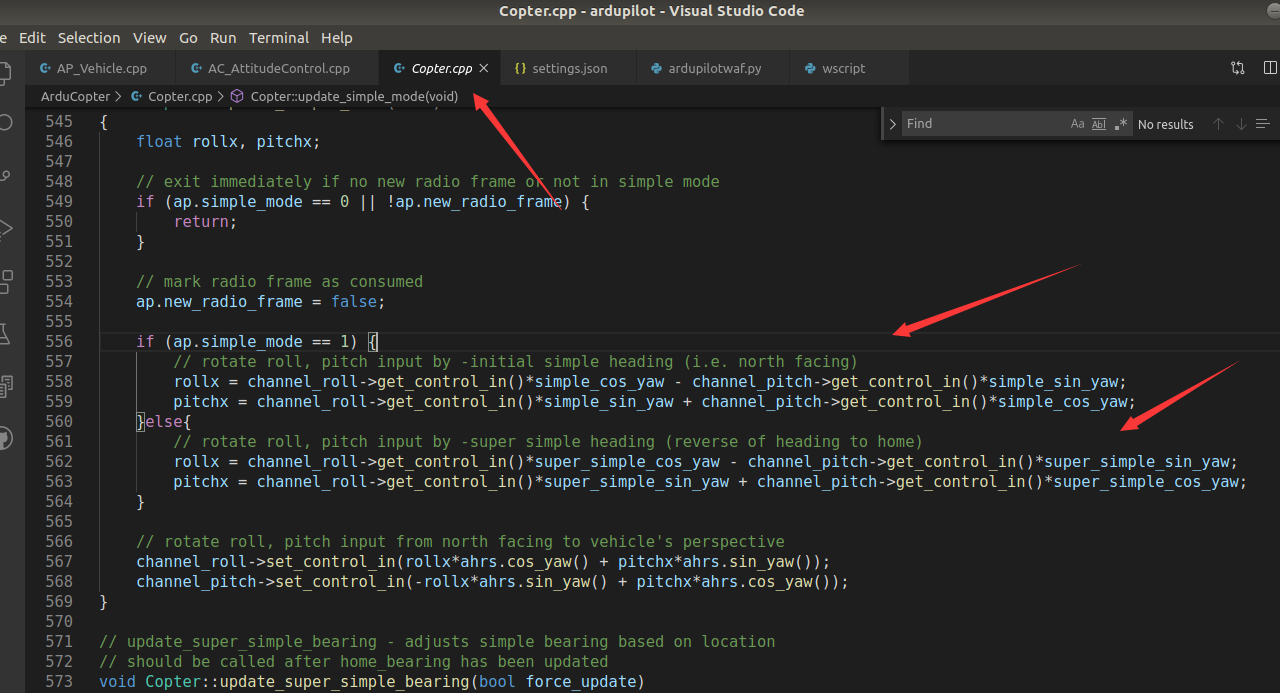Open the Search view in activity bar

[4, 124]
